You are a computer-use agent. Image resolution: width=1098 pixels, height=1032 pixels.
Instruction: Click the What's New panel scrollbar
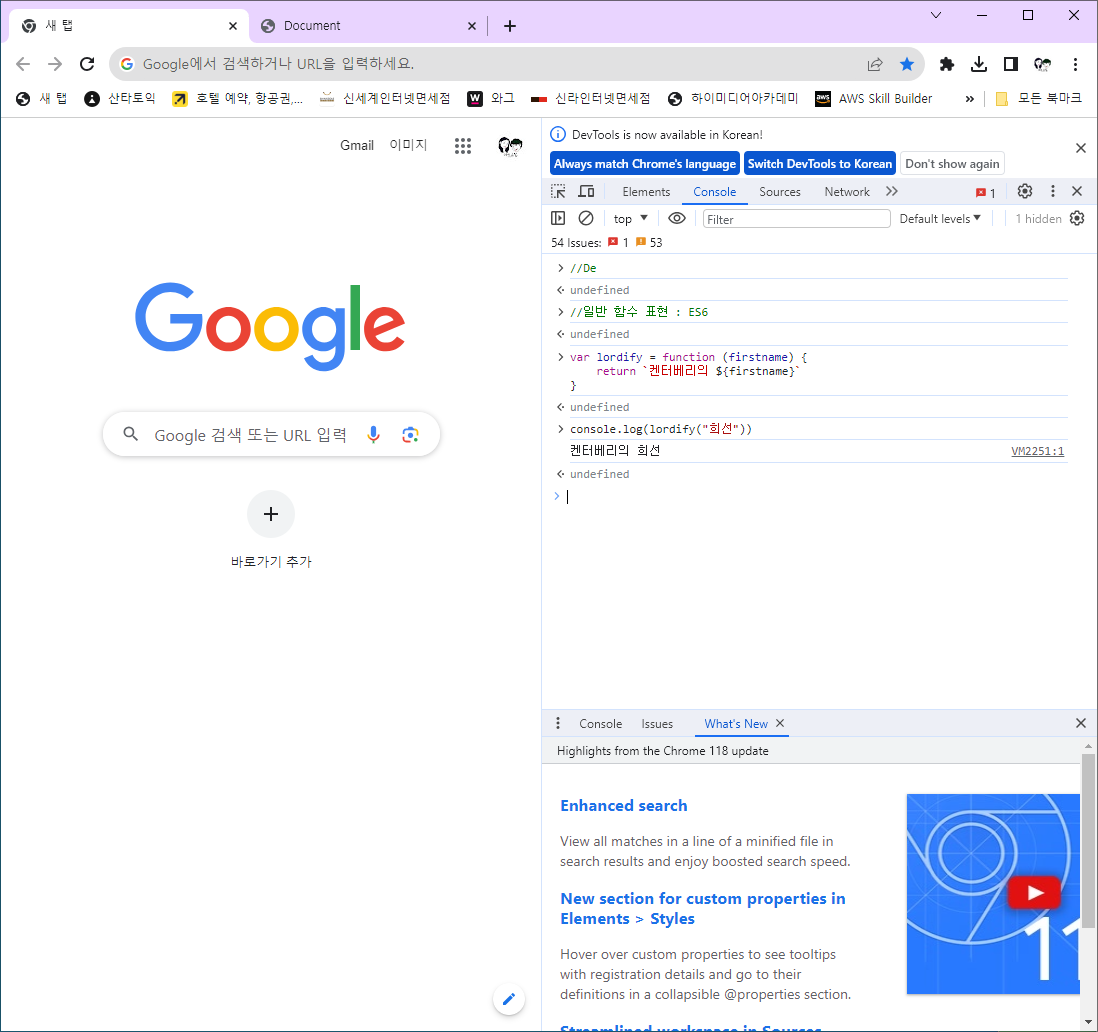coord(1087,840)
